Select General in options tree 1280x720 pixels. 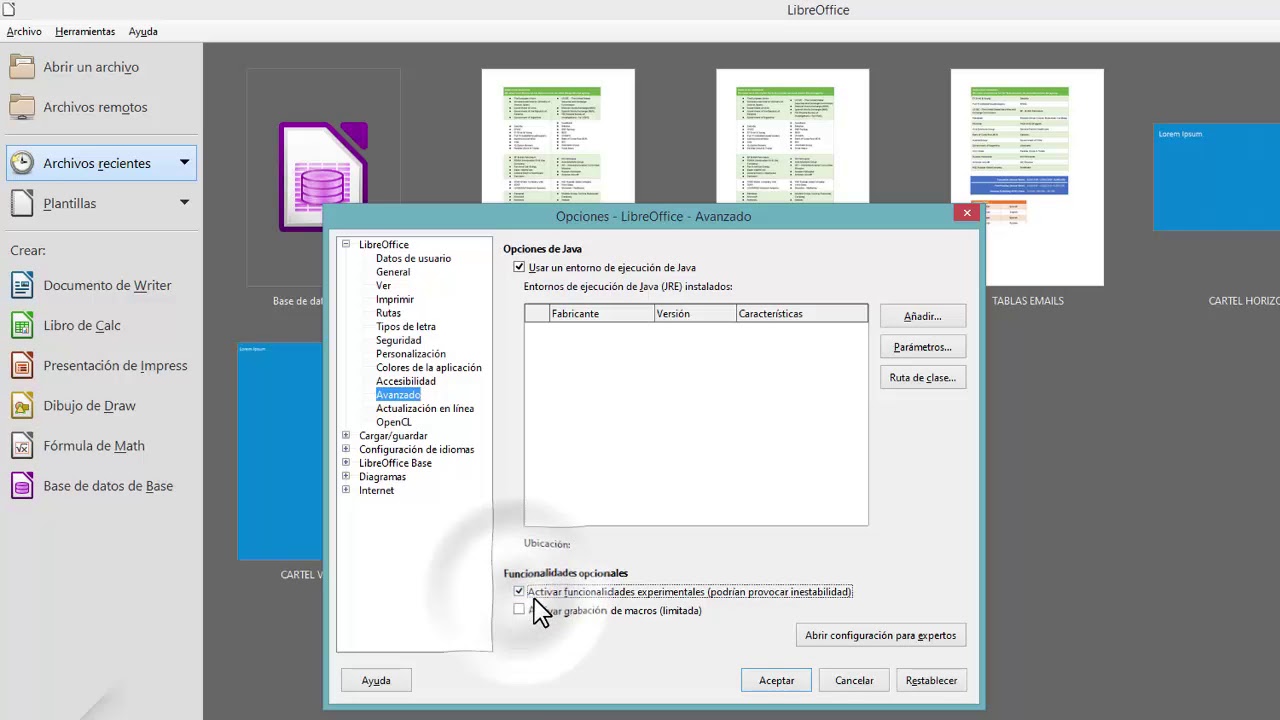(393, 272)
